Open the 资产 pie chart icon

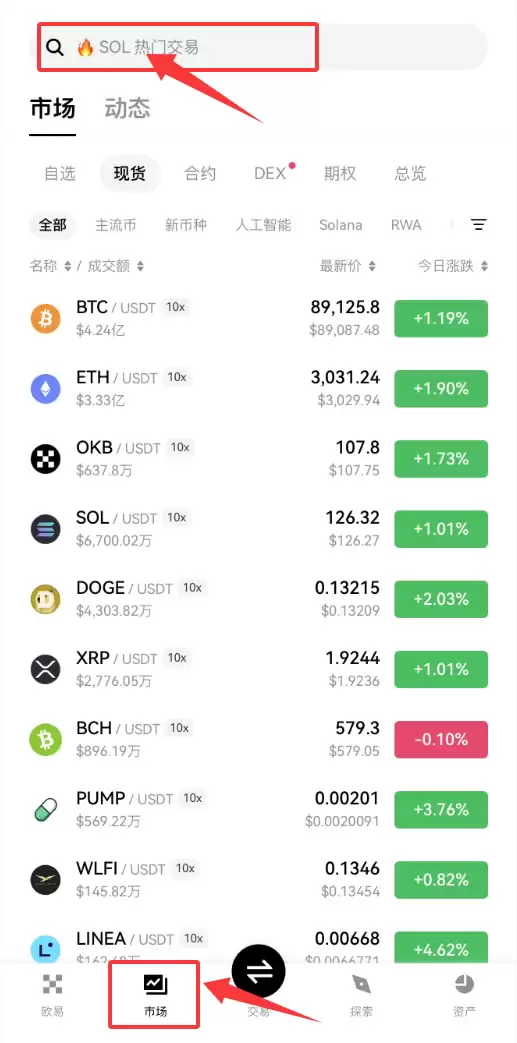tap(464, 984)
